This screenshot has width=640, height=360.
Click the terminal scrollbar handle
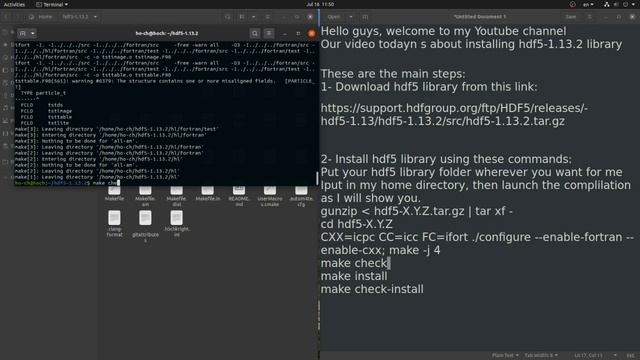pyautogui.click(x=317, y=178)
